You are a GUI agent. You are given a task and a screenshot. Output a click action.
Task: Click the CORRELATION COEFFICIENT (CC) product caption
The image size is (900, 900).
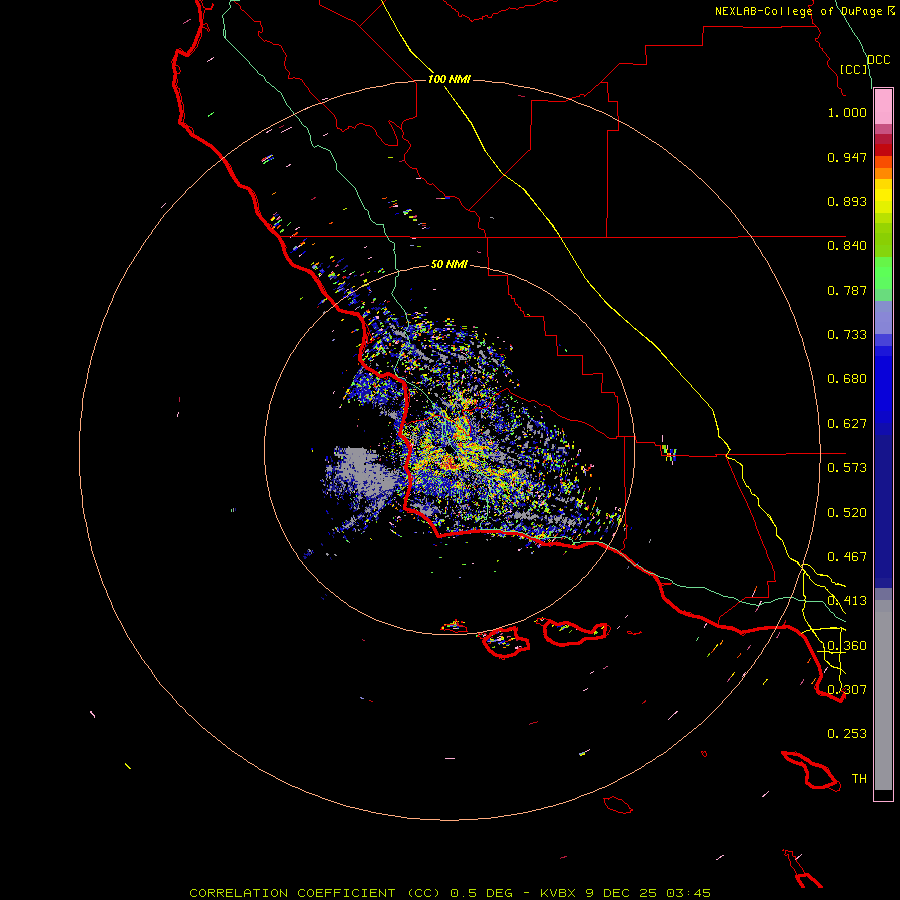[x=315, y=893]
